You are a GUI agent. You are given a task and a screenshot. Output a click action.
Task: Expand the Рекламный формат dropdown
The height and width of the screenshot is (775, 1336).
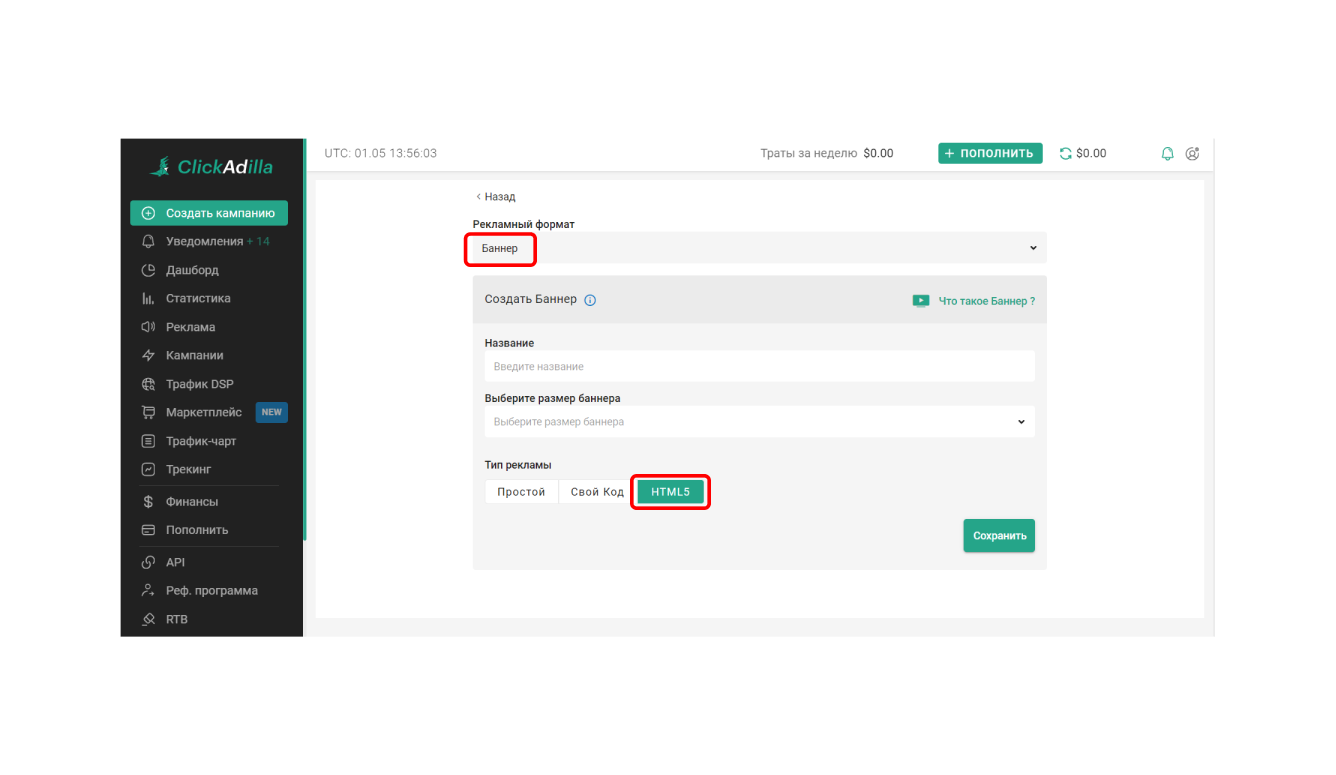point(759,248)
